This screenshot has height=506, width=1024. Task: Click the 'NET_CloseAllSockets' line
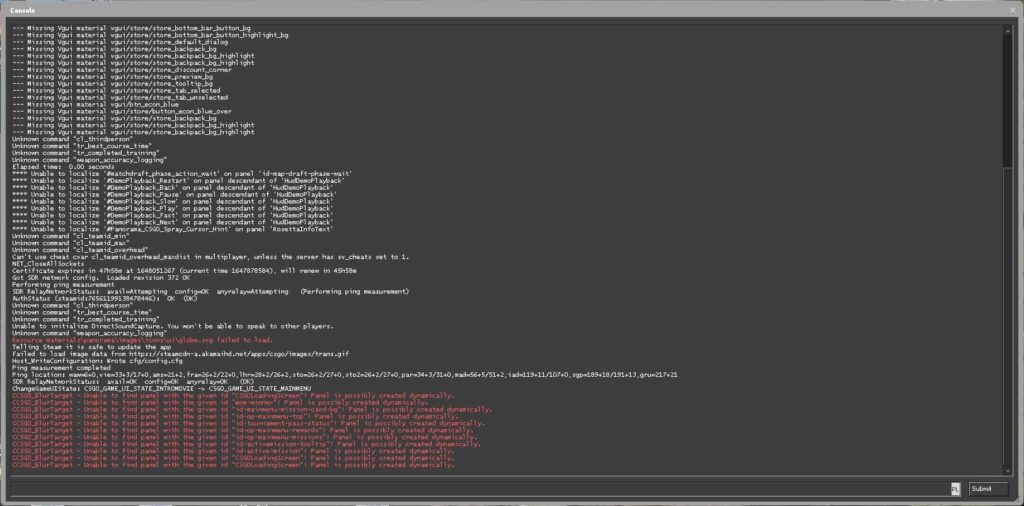tap(48, 264)
